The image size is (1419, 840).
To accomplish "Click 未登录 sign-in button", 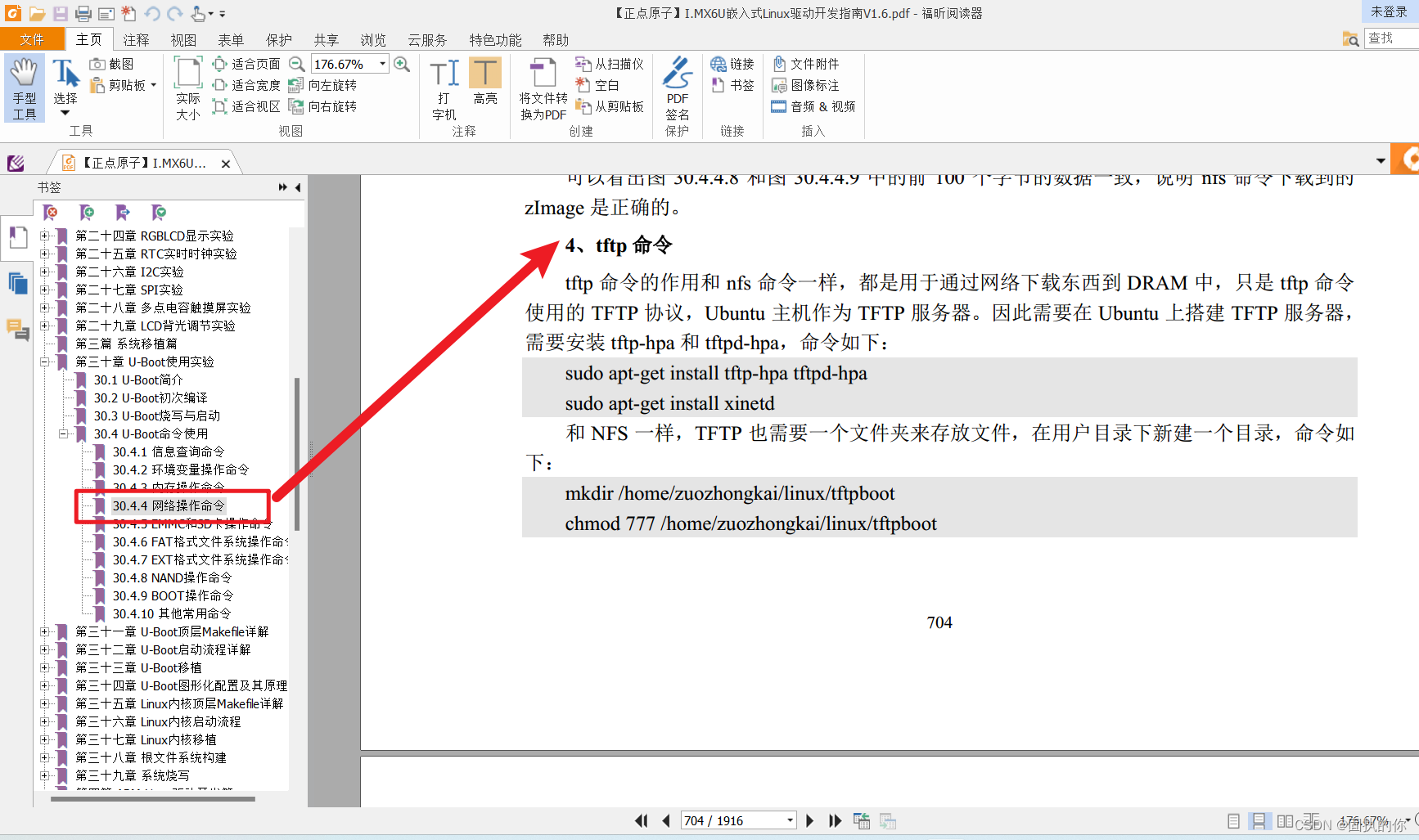I will pos(1390,11).
